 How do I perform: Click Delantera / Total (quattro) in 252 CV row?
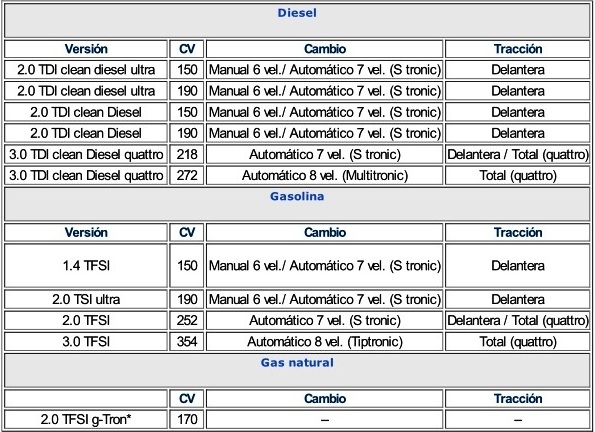518,320
